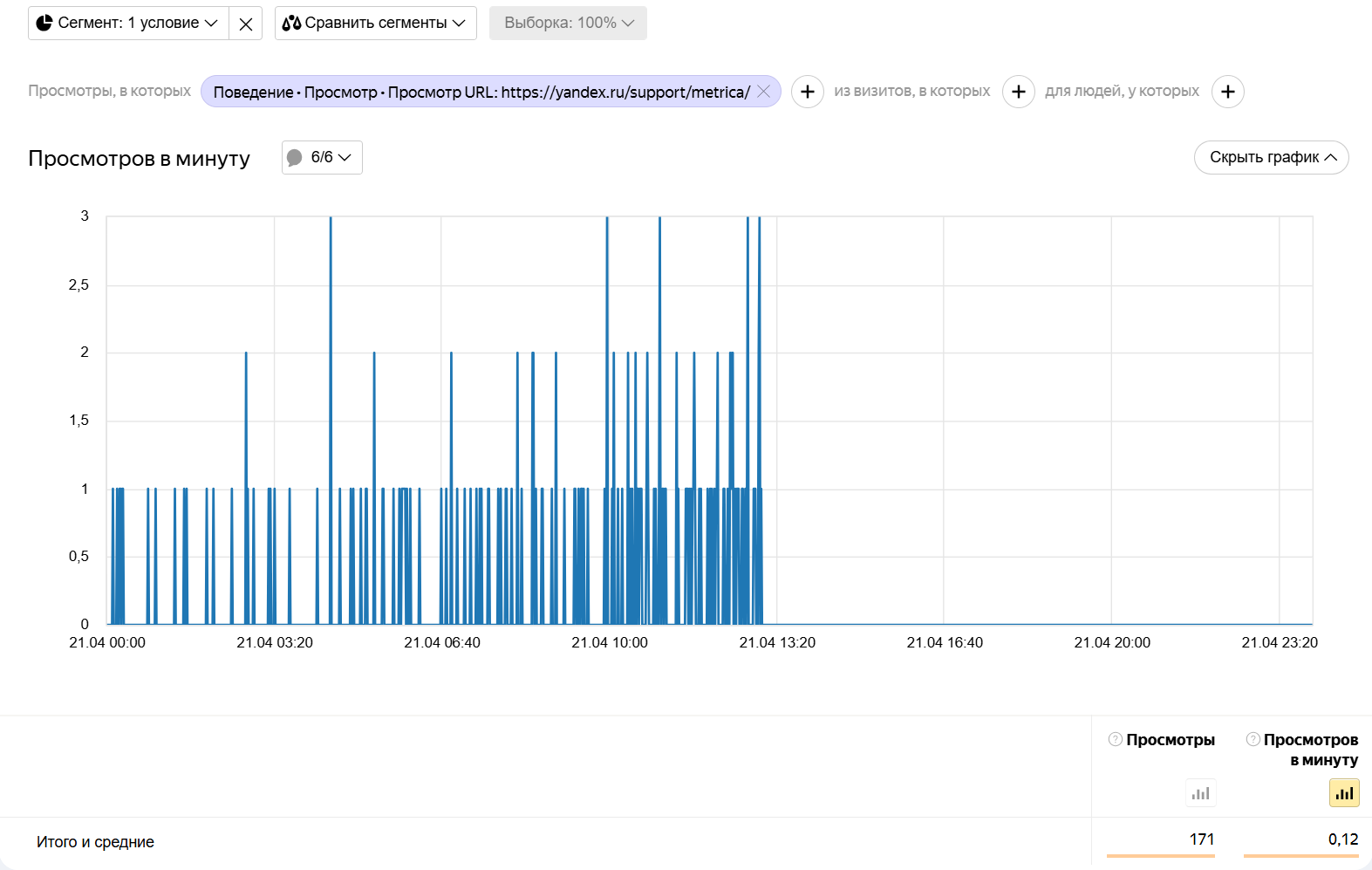
Task: Collapse chart with Скрыть график
Action: coord(1271,158)
